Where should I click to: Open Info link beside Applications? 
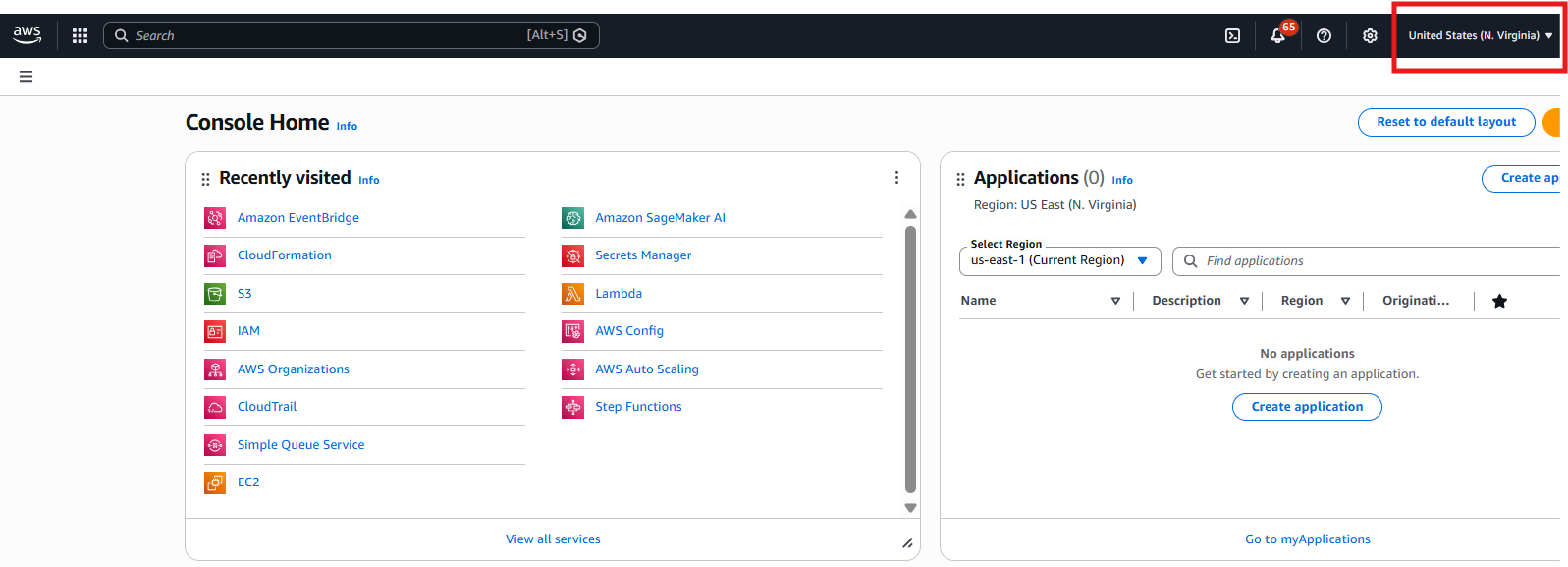1122,180
